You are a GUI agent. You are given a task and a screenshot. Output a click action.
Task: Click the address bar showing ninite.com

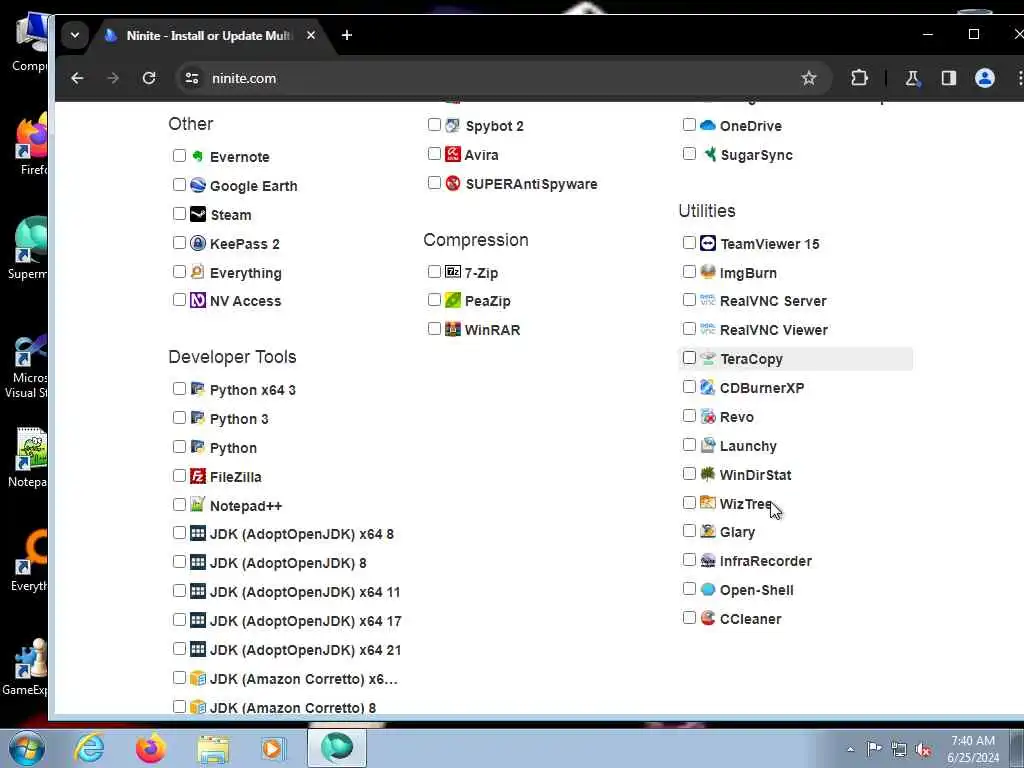pos(503,78)
